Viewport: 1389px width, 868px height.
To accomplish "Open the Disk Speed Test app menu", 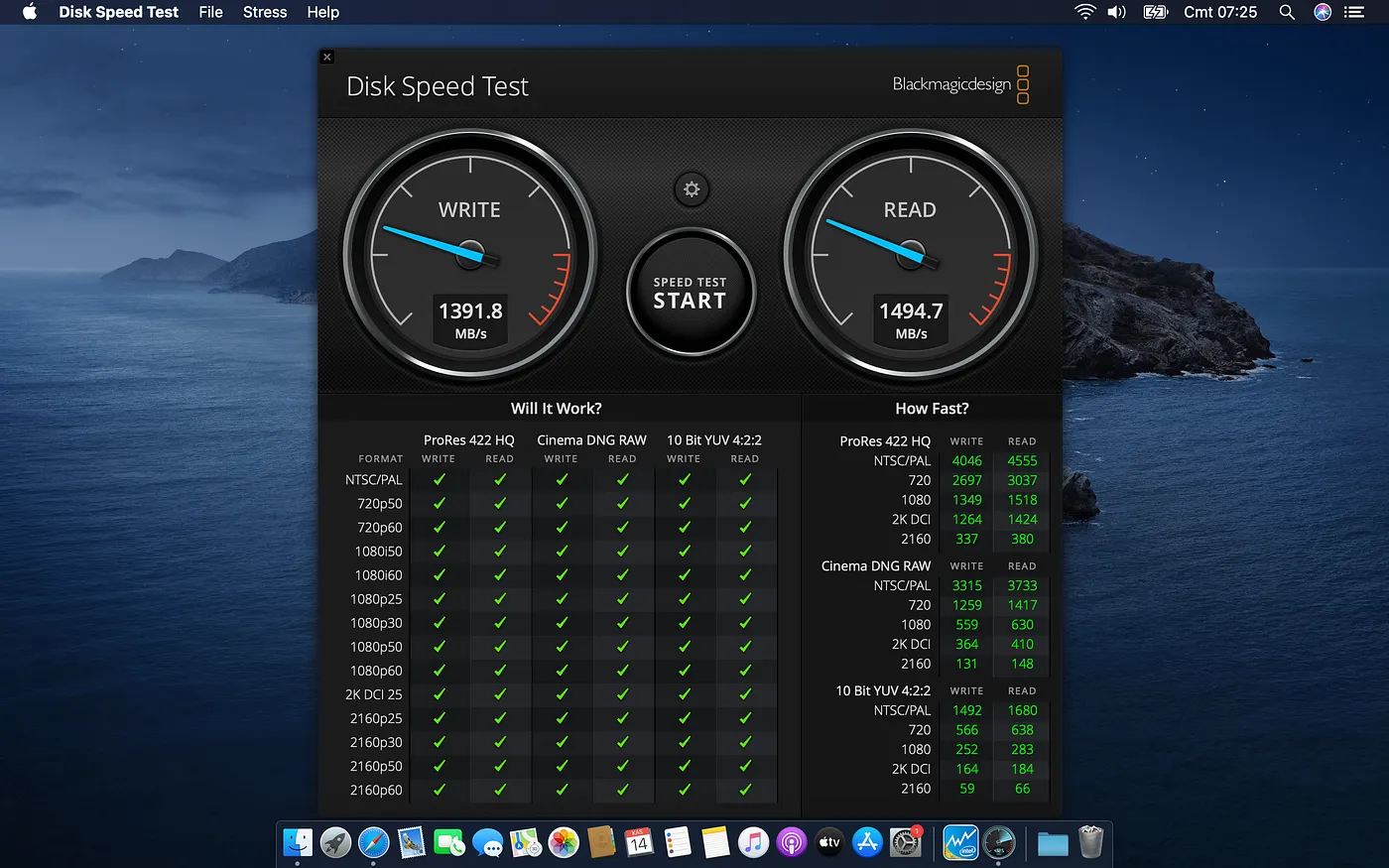I will click(118, 12).
